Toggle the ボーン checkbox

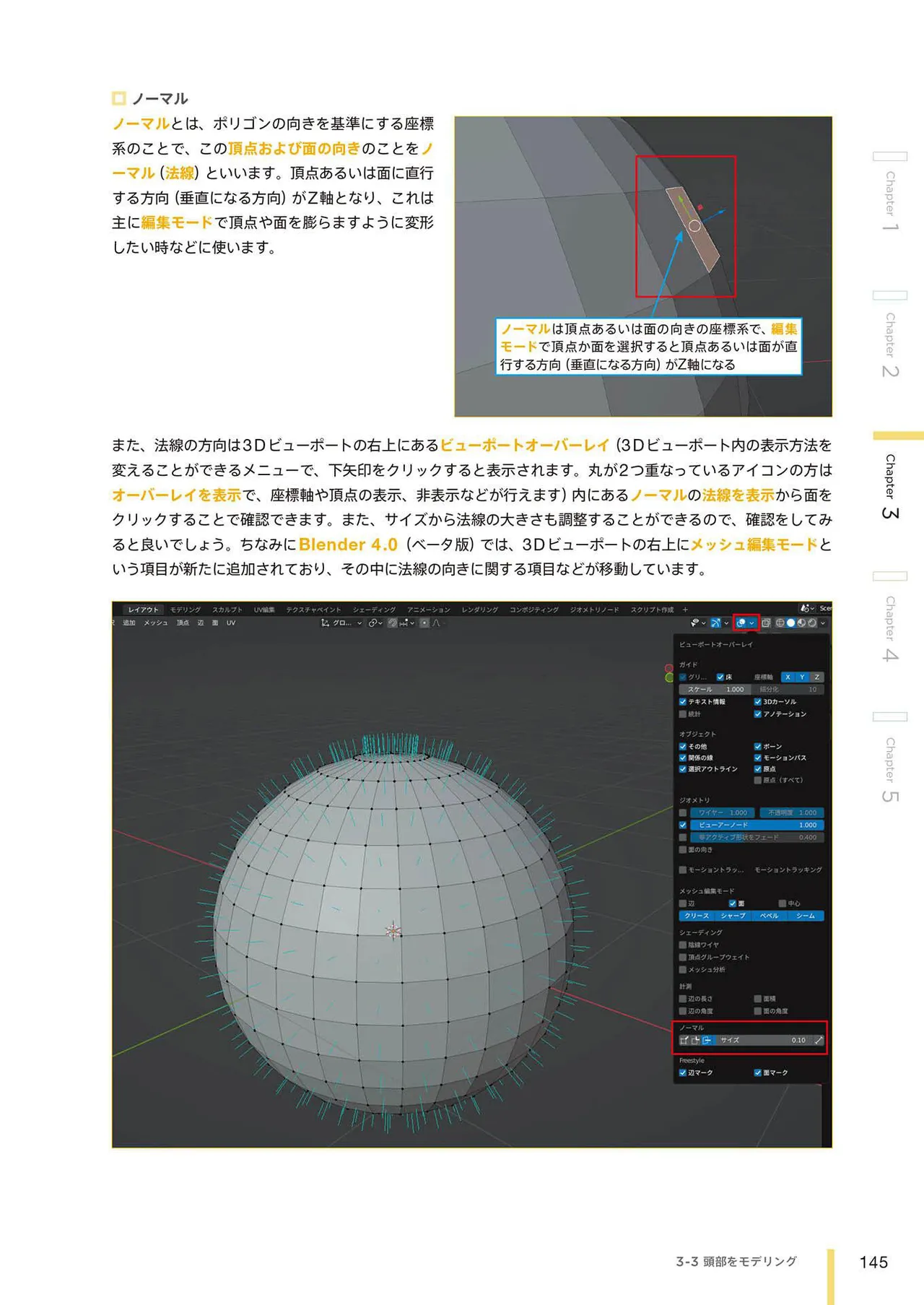click(x=758, y=747)
